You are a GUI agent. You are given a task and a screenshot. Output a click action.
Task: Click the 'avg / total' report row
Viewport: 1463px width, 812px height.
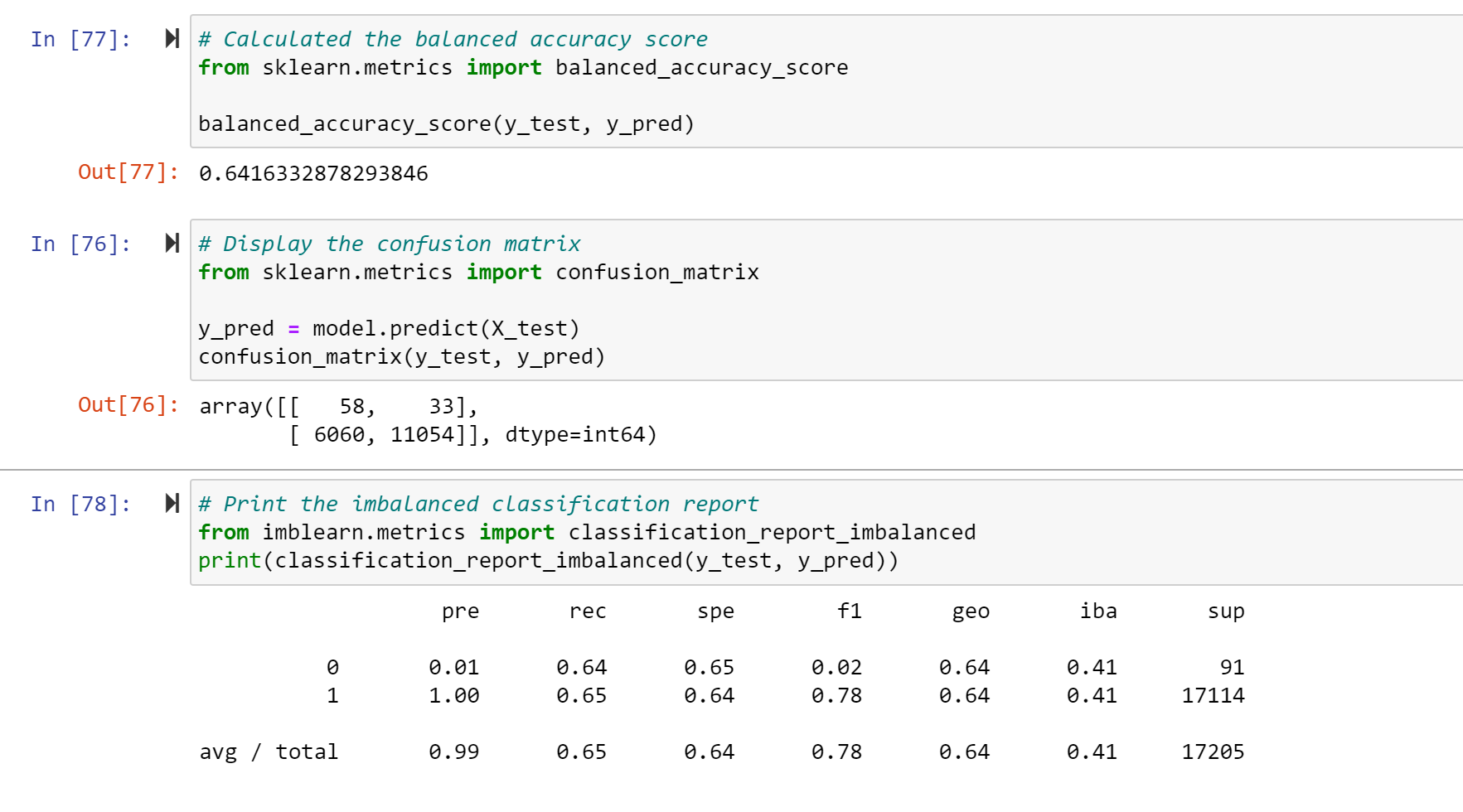click(x=722, y=752)
